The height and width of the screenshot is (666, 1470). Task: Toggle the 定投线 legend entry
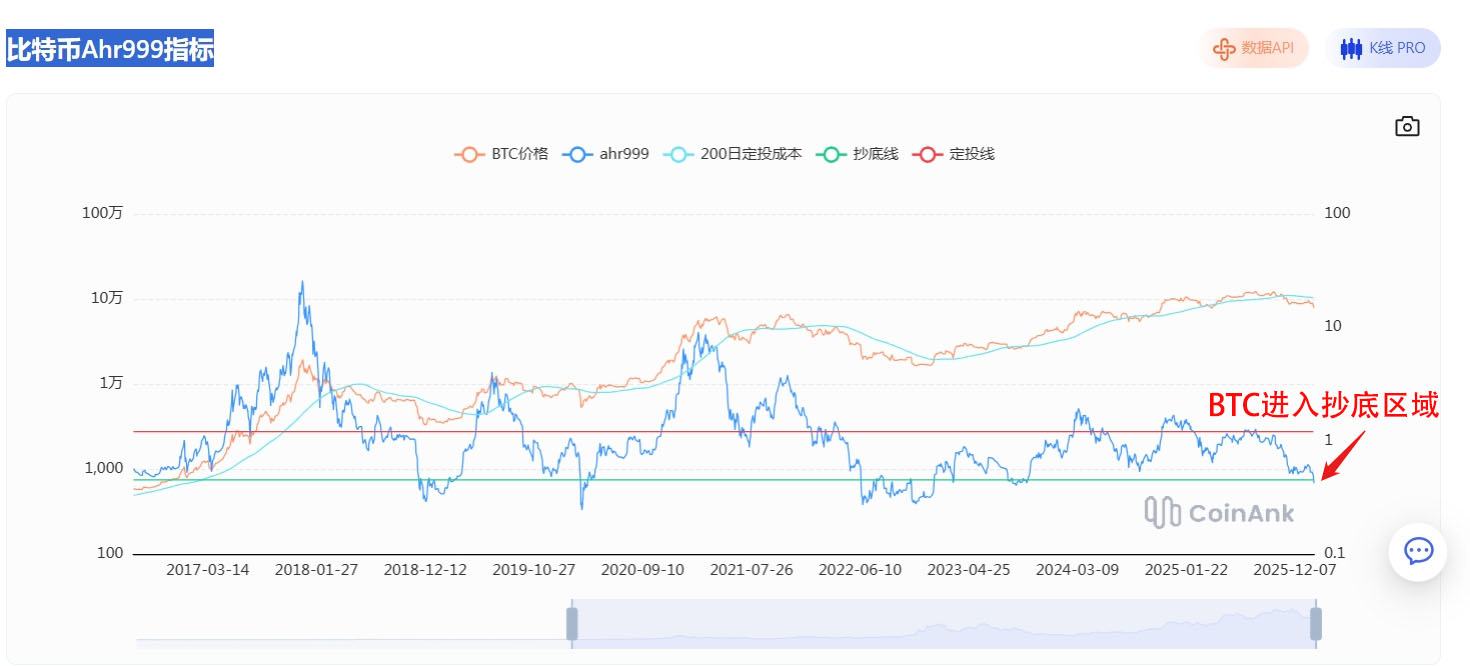click(957, 154)
